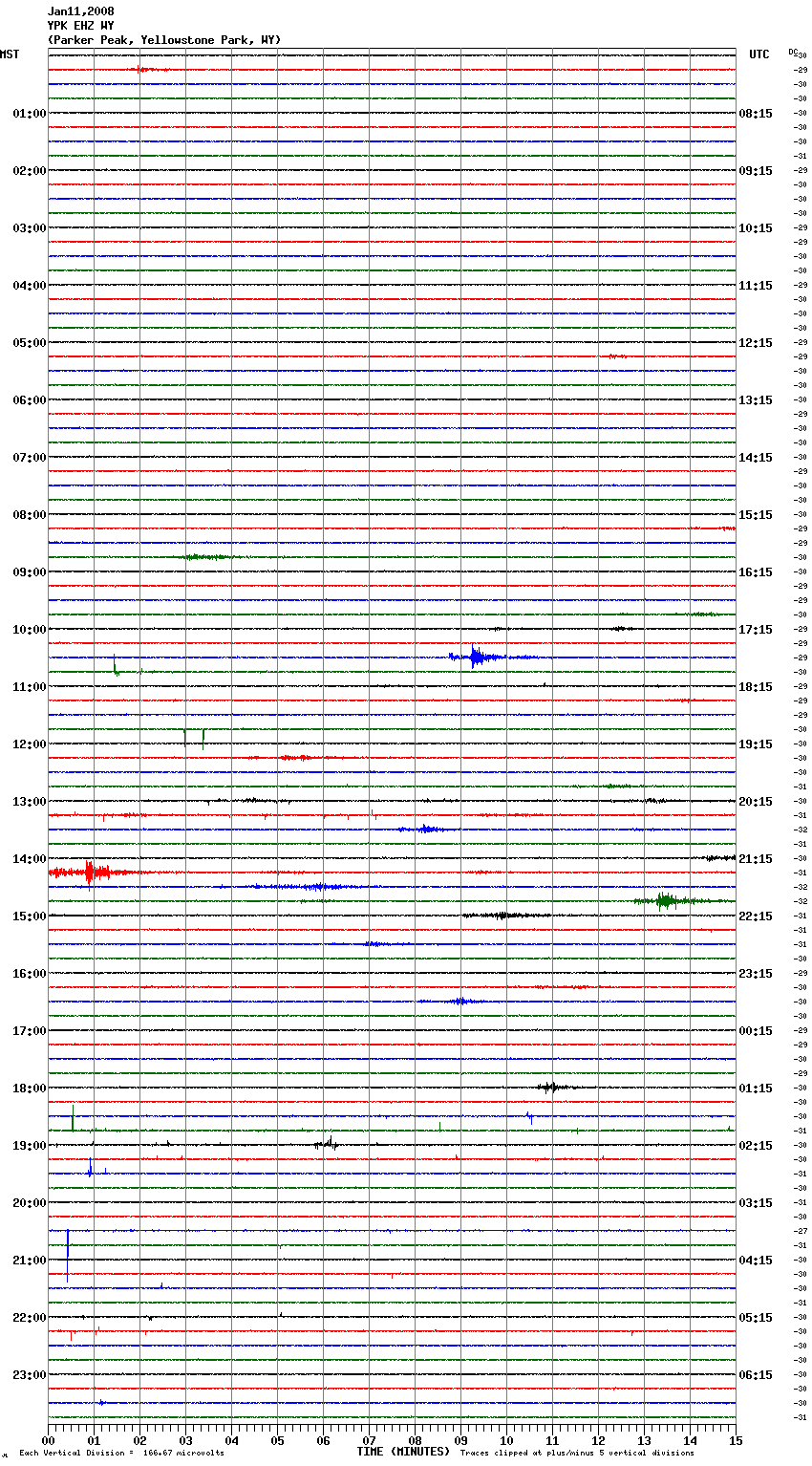Click minute 09 on the bottom axis
812x1466 pixels.
[460, 1439]
